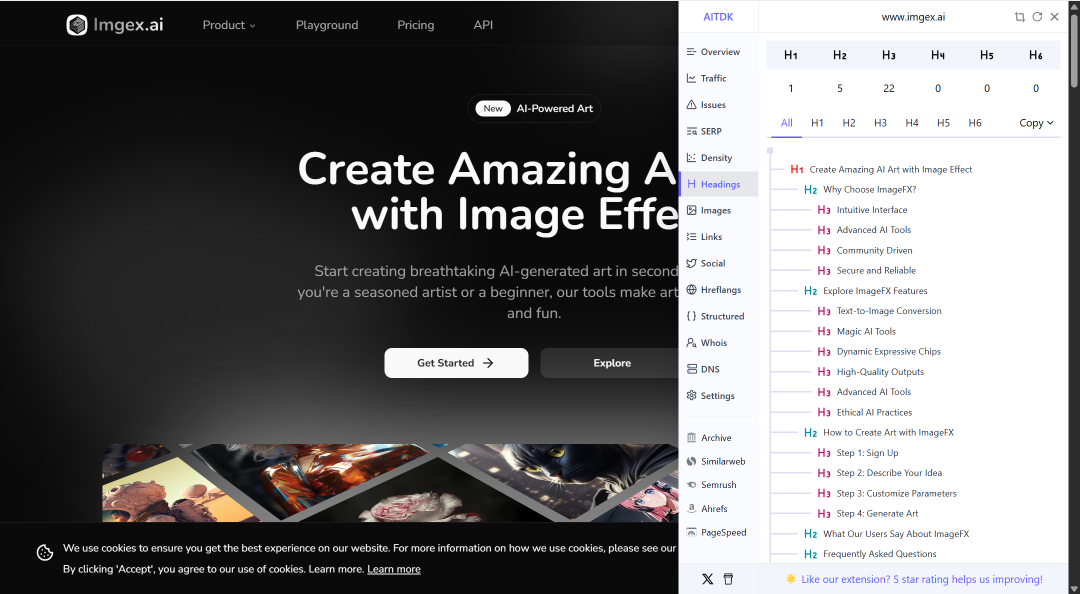
Task: Open the SERP section
Action: [x=718, y=131]
